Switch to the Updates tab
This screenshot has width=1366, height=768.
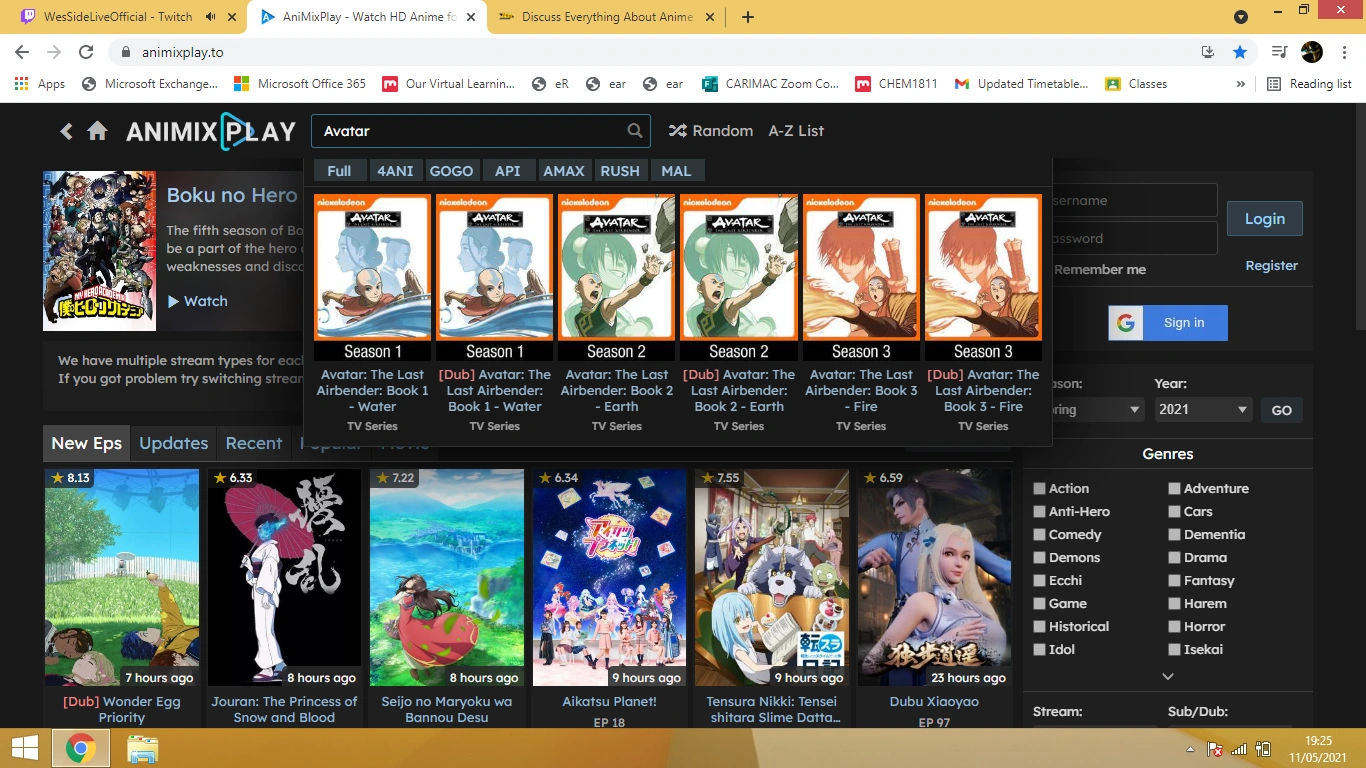click(x=173, y=443)
